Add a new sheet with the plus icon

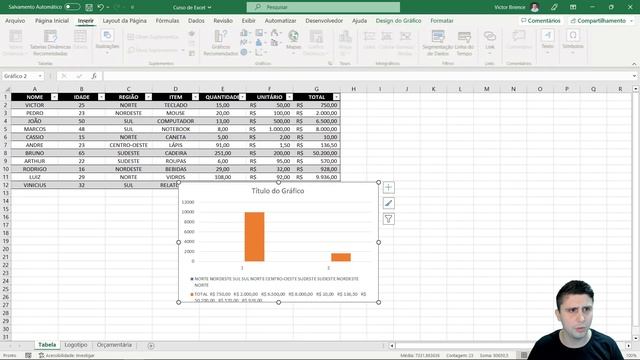click(x=151, y=346)
